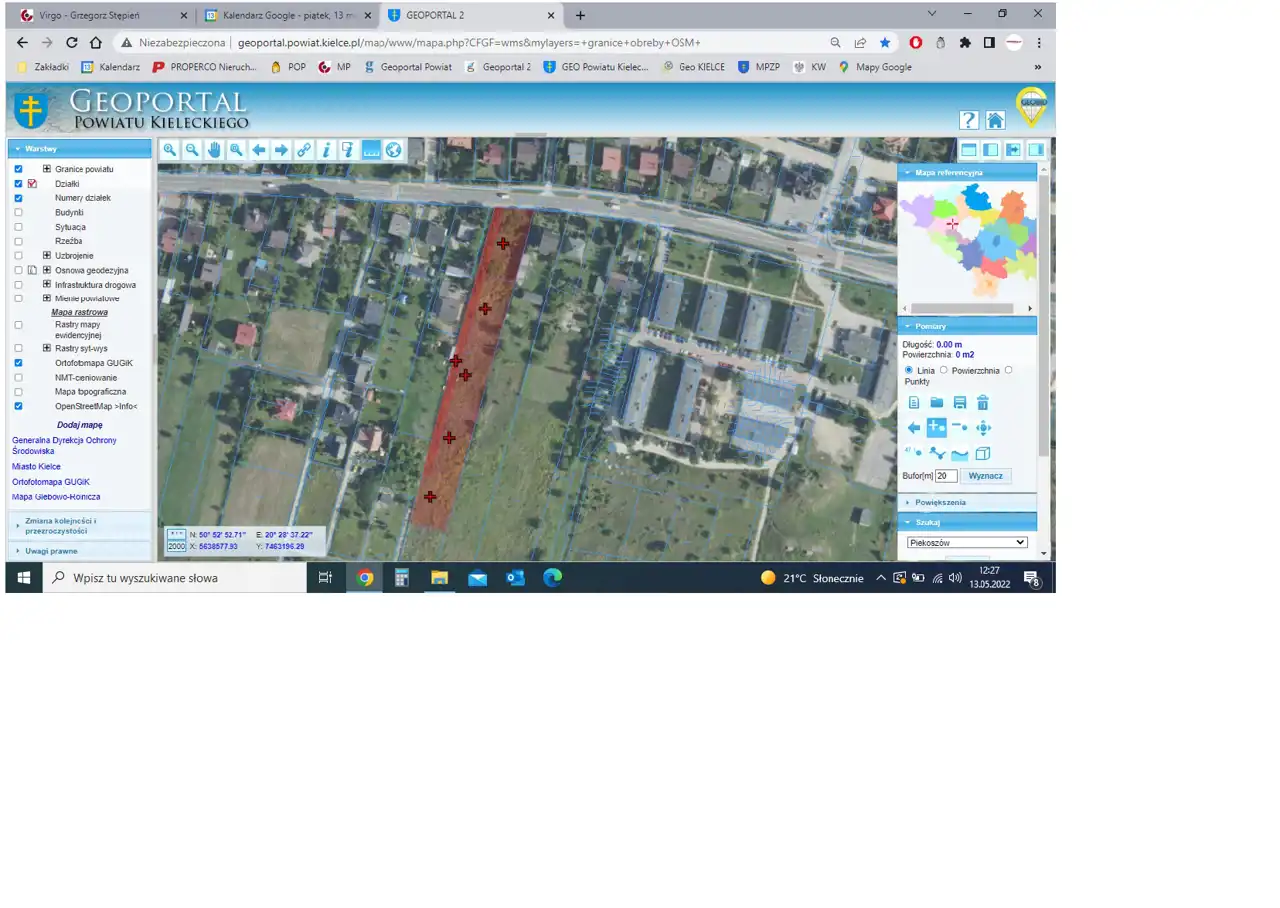
Task: Expand the Powiększenia panel
Action: [940, 502]
